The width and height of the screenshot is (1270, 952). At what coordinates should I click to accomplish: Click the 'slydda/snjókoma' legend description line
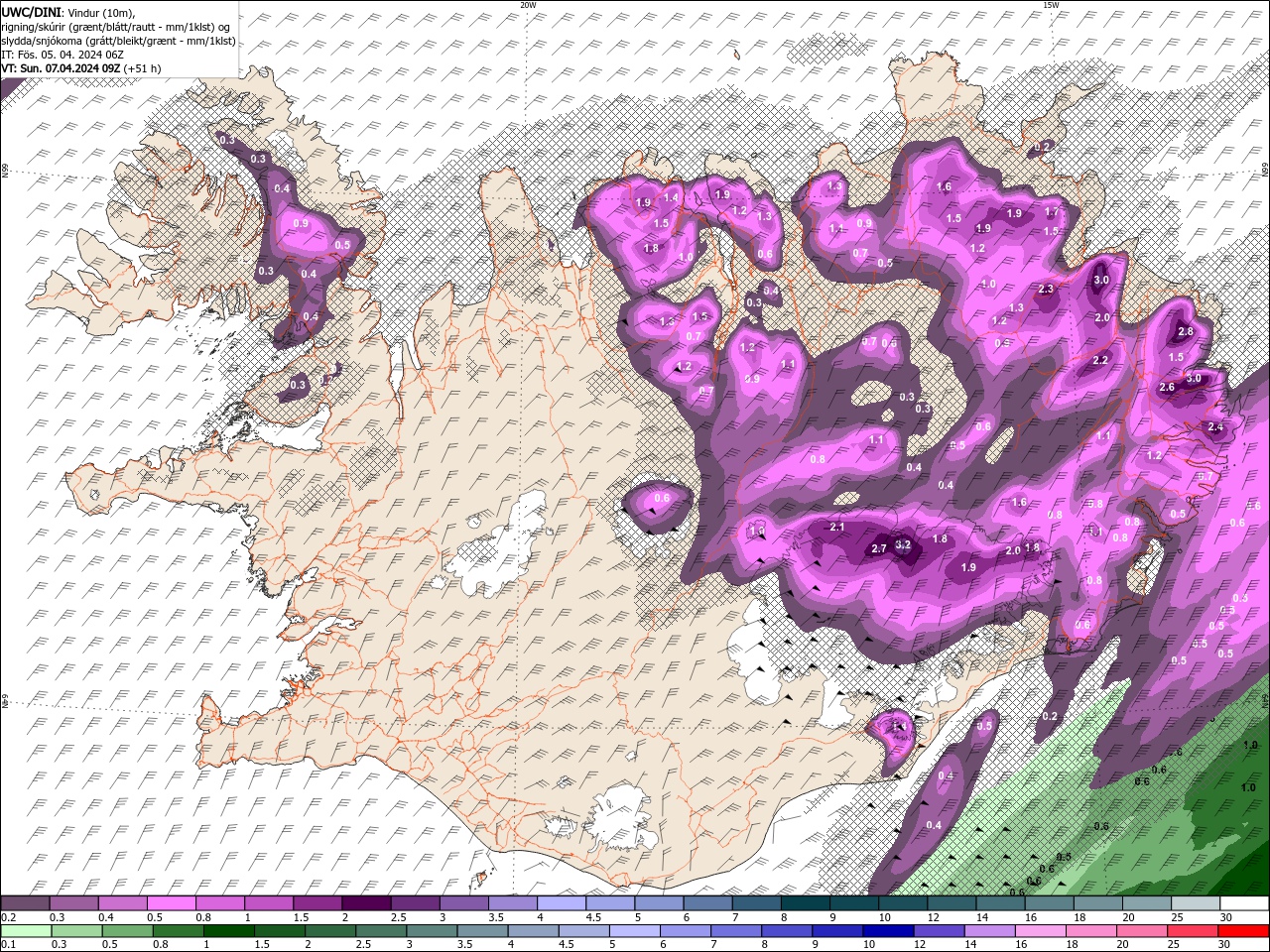(x=118, y=41)
